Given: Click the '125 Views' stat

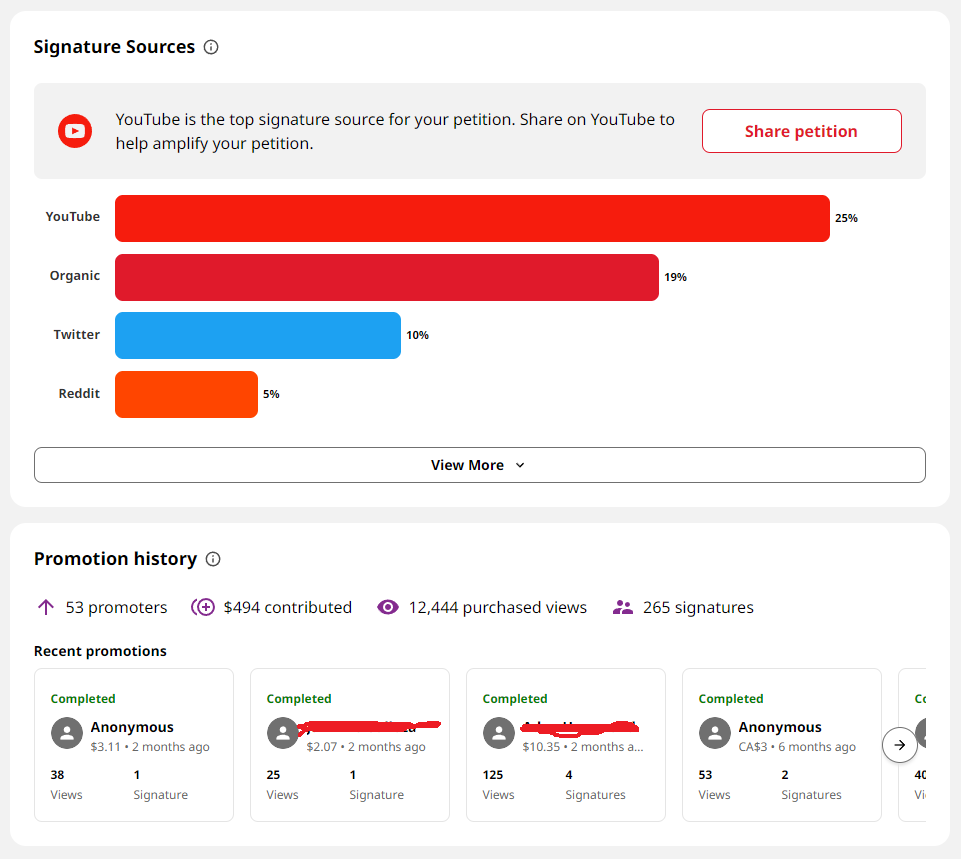Looking at the screenshot, I should pyautogui.click(x=498, y=785).
